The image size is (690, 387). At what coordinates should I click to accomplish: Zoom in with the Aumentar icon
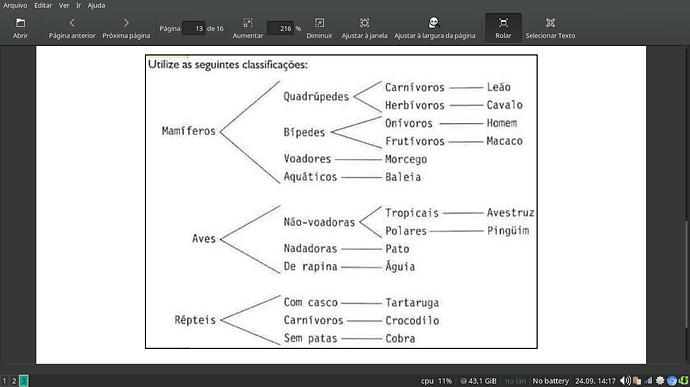(248, 23)
